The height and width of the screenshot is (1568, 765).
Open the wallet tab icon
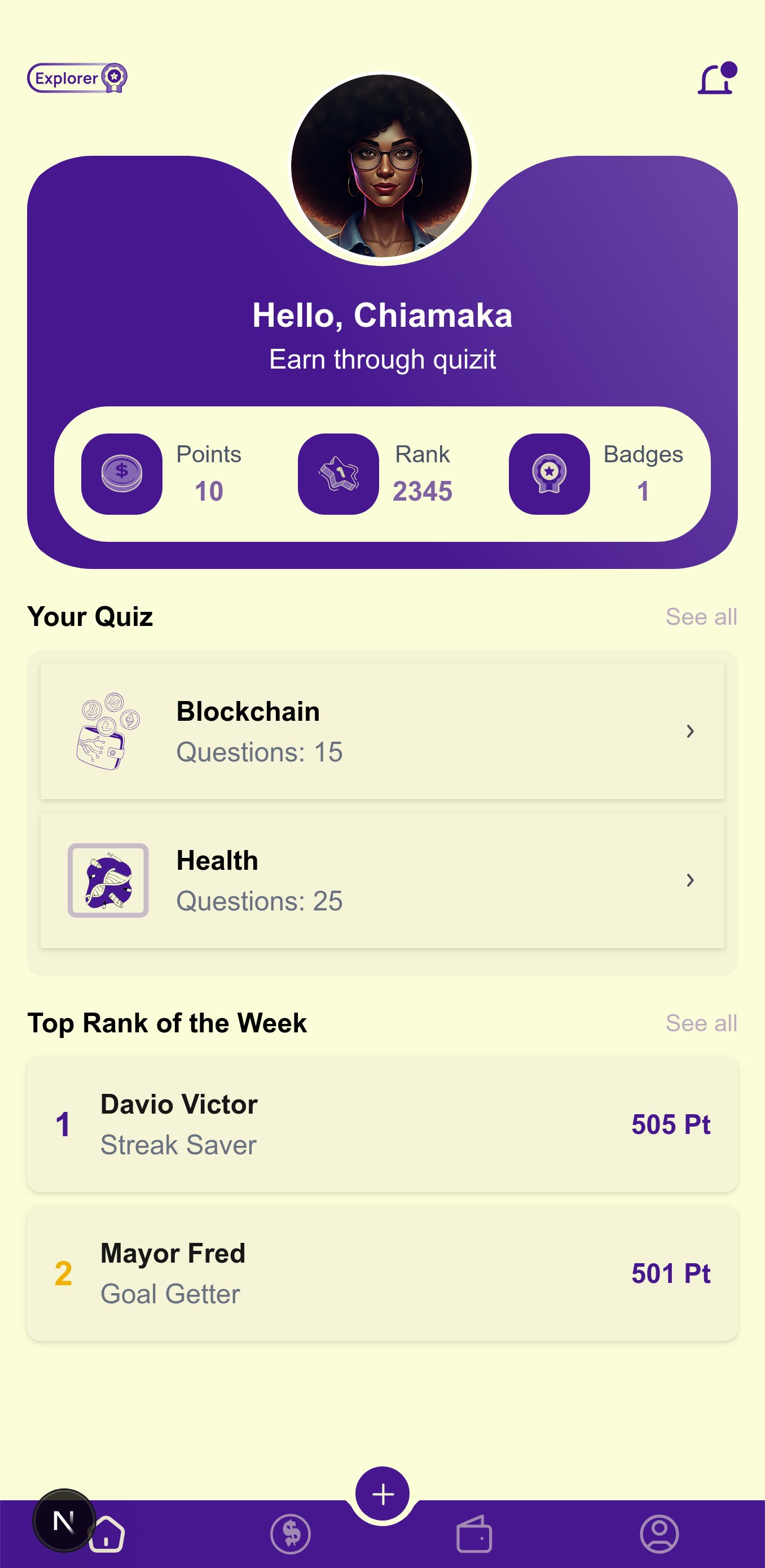474,1534
